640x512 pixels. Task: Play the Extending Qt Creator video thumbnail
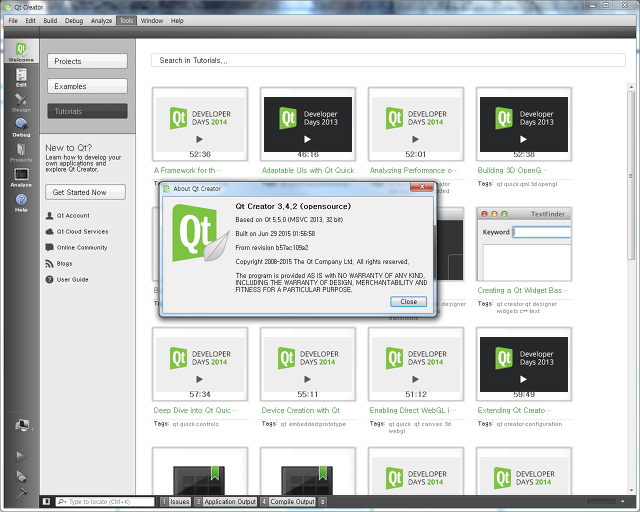point(524,365)
